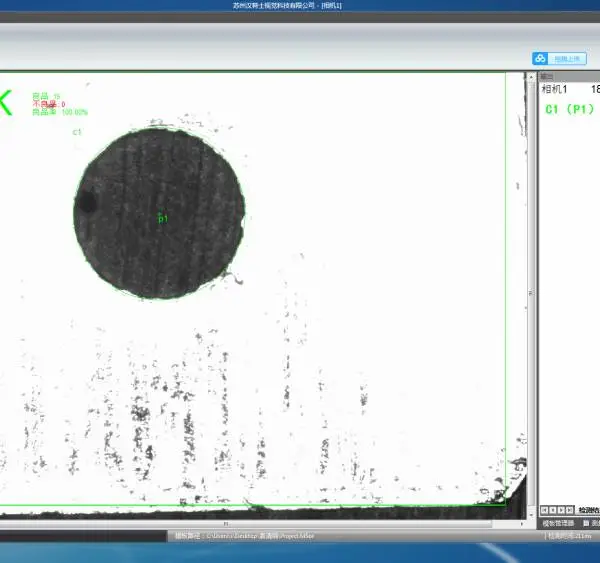Step to next record in navigator
600x563 pixels.
(x=561, y=510)
